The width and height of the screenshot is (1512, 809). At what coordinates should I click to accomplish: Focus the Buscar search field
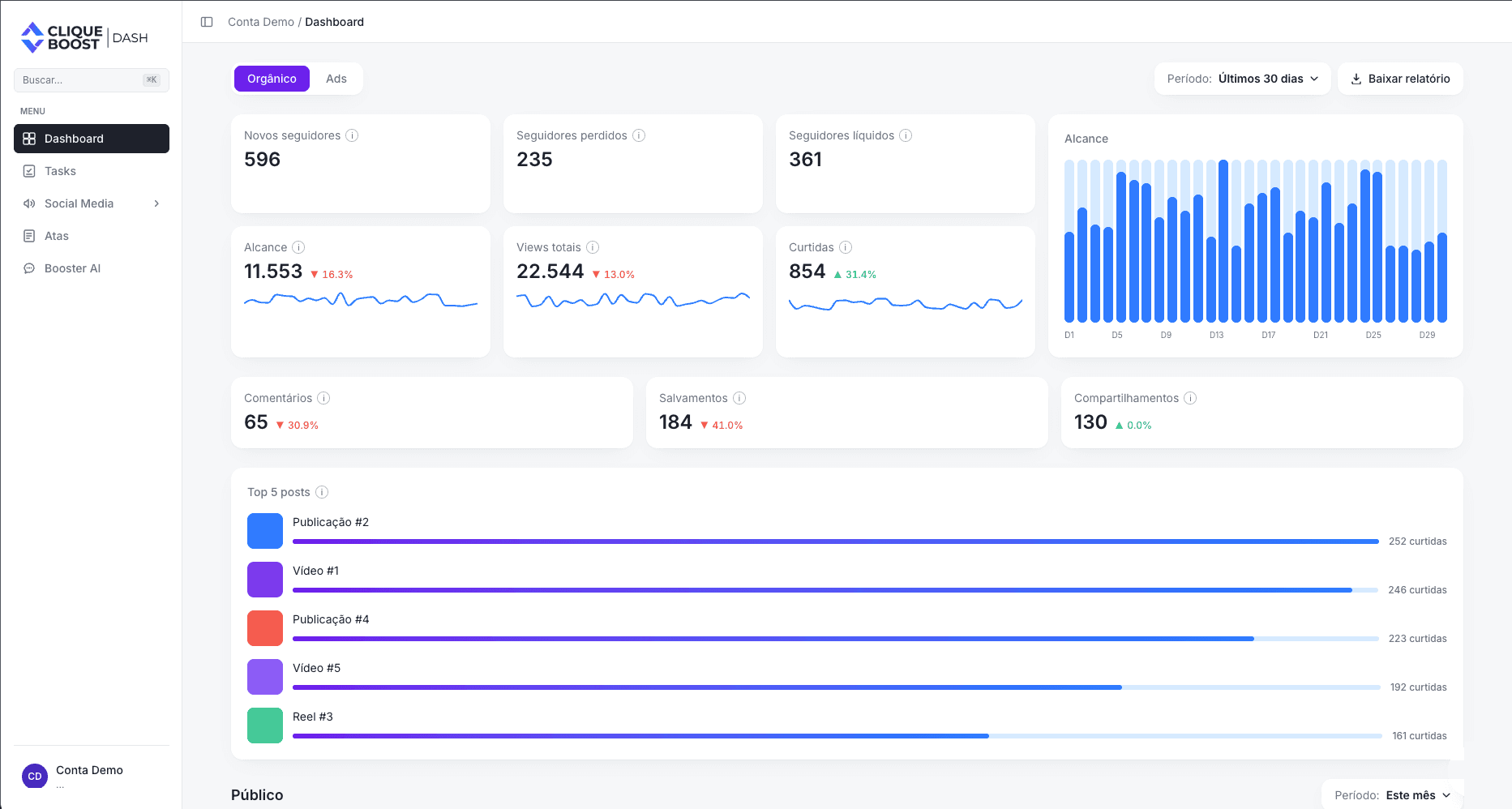92,80
